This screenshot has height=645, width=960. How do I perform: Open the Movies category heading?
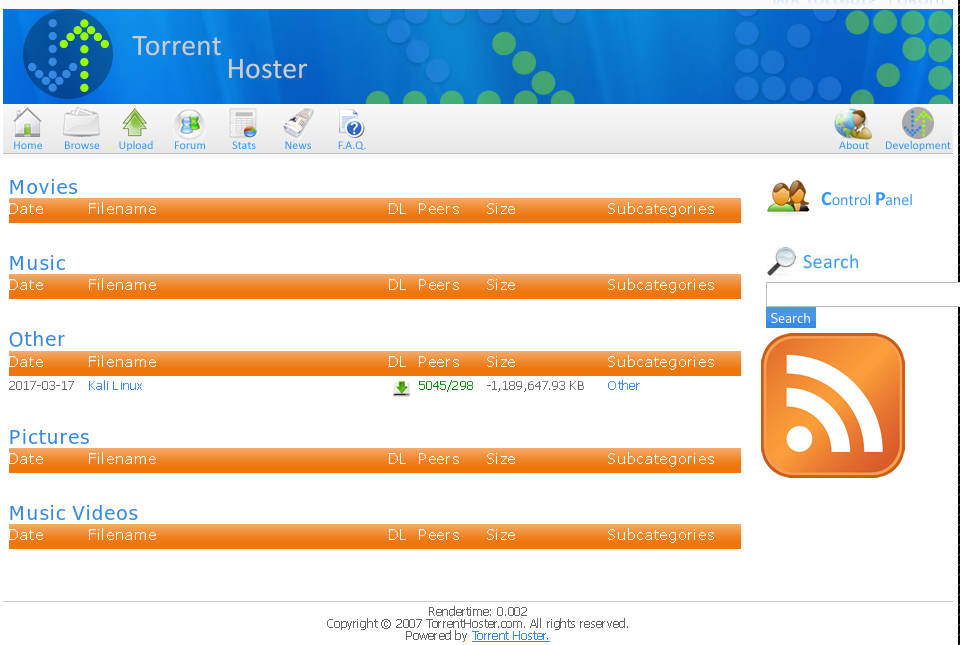click(43, 187)
